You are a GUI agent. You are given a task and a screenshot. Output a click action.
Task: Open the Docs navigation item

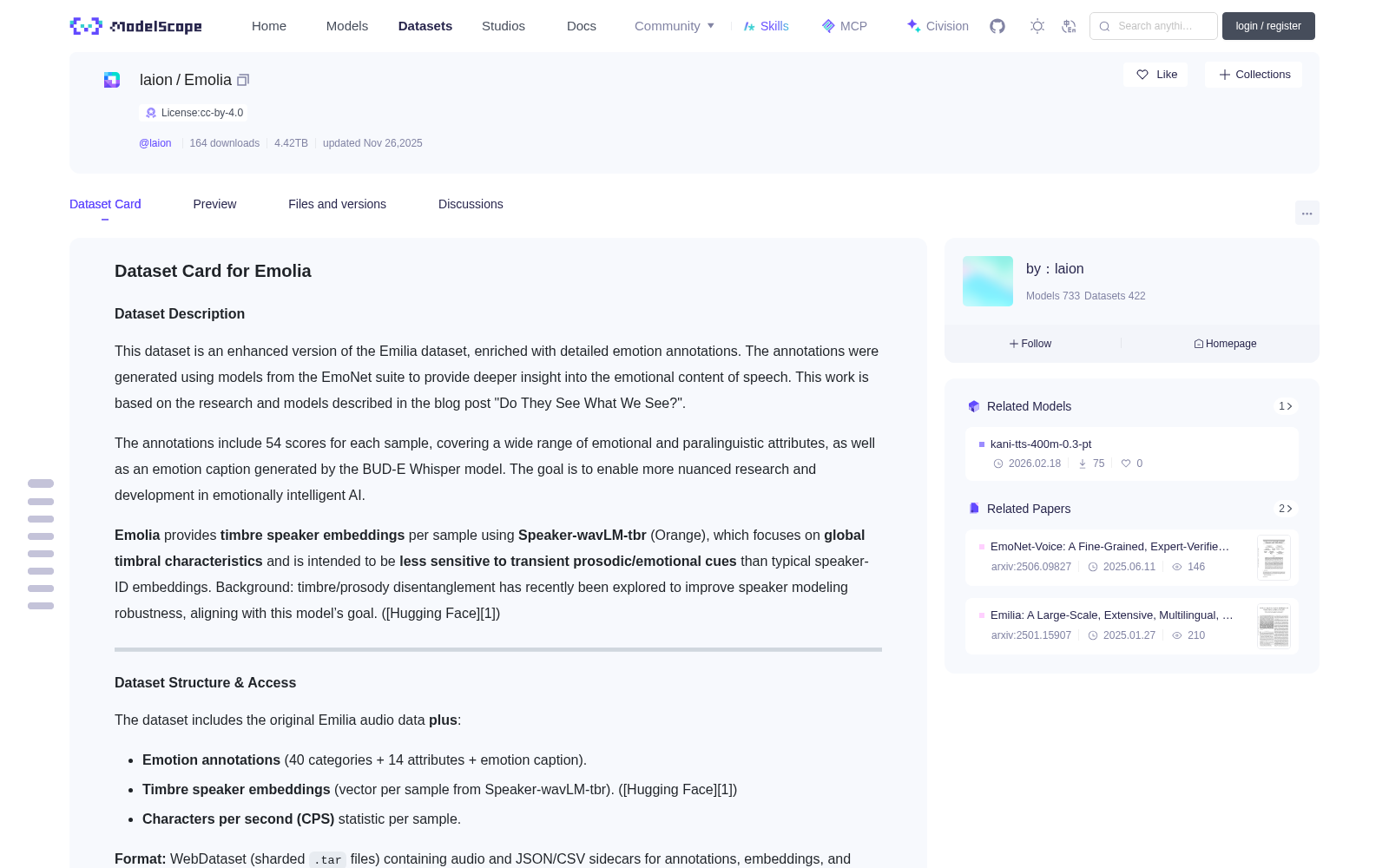tap(582, 26)
